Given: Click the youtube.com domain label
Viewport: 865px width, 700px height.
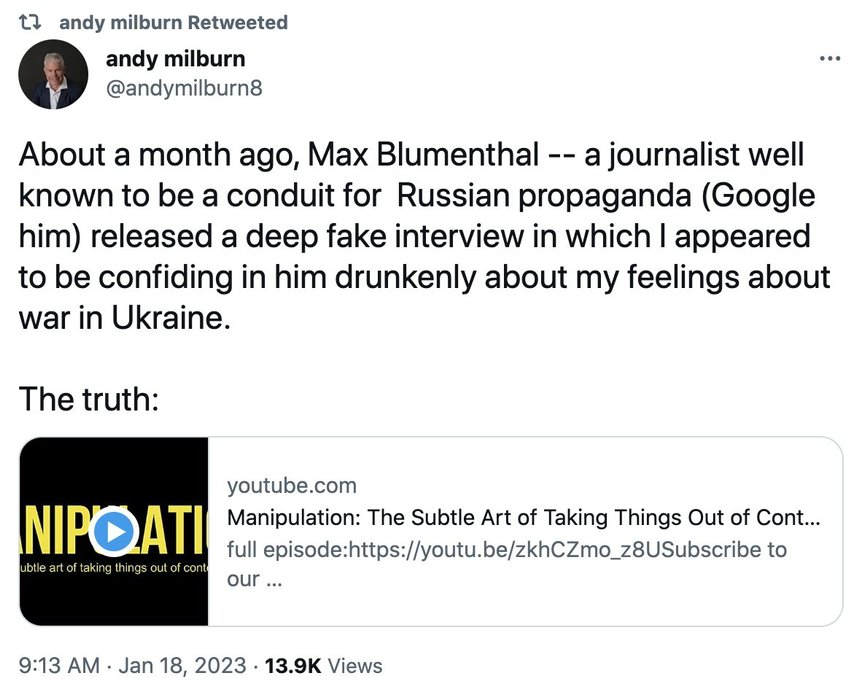Looking at the screenshot, I should [291, 486].
